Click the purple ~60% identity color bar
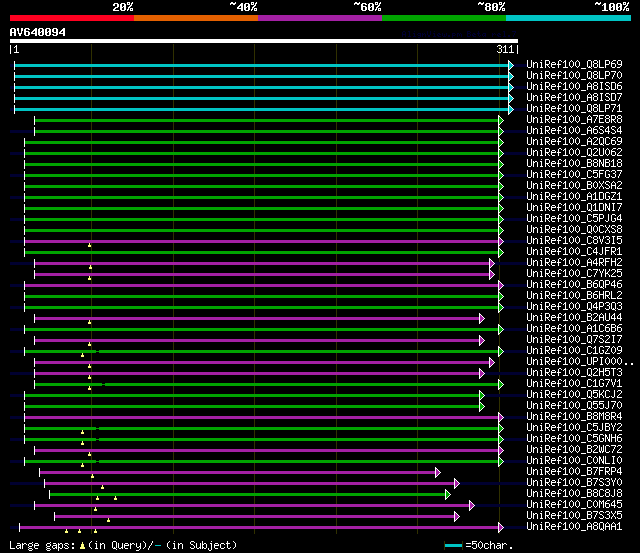Screen dimensions: 640x553 tap(320, 18)
